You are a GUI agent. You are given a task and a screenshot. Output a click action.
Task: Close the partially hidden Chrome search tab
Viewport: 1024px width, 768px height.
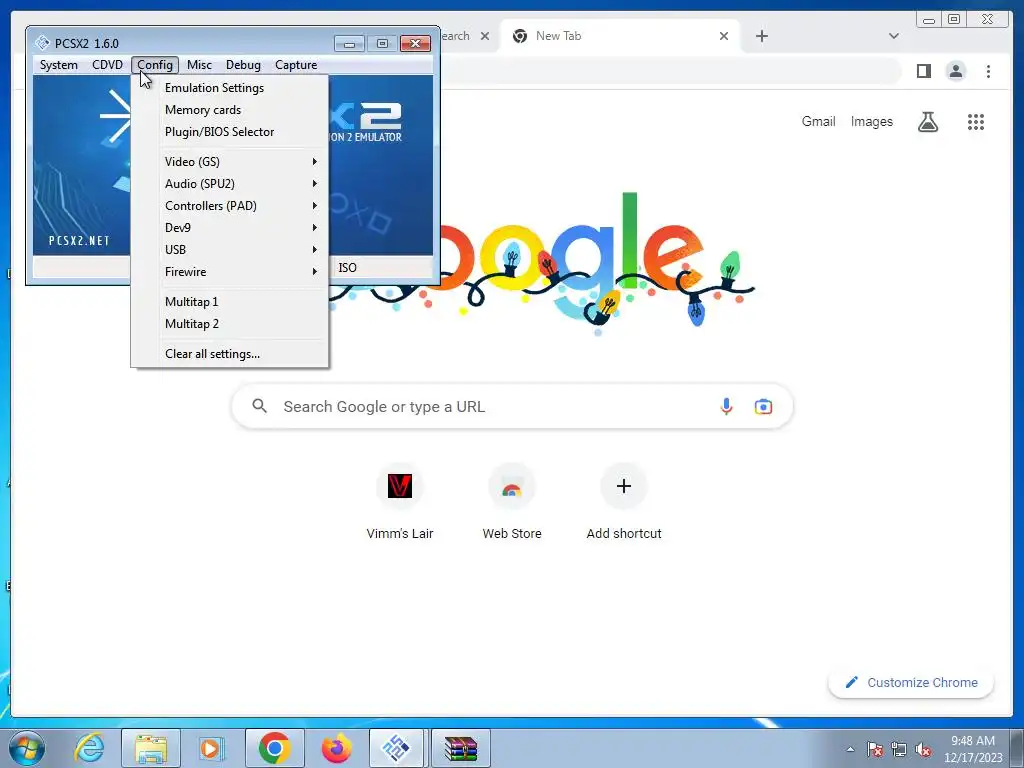[485, 36]
